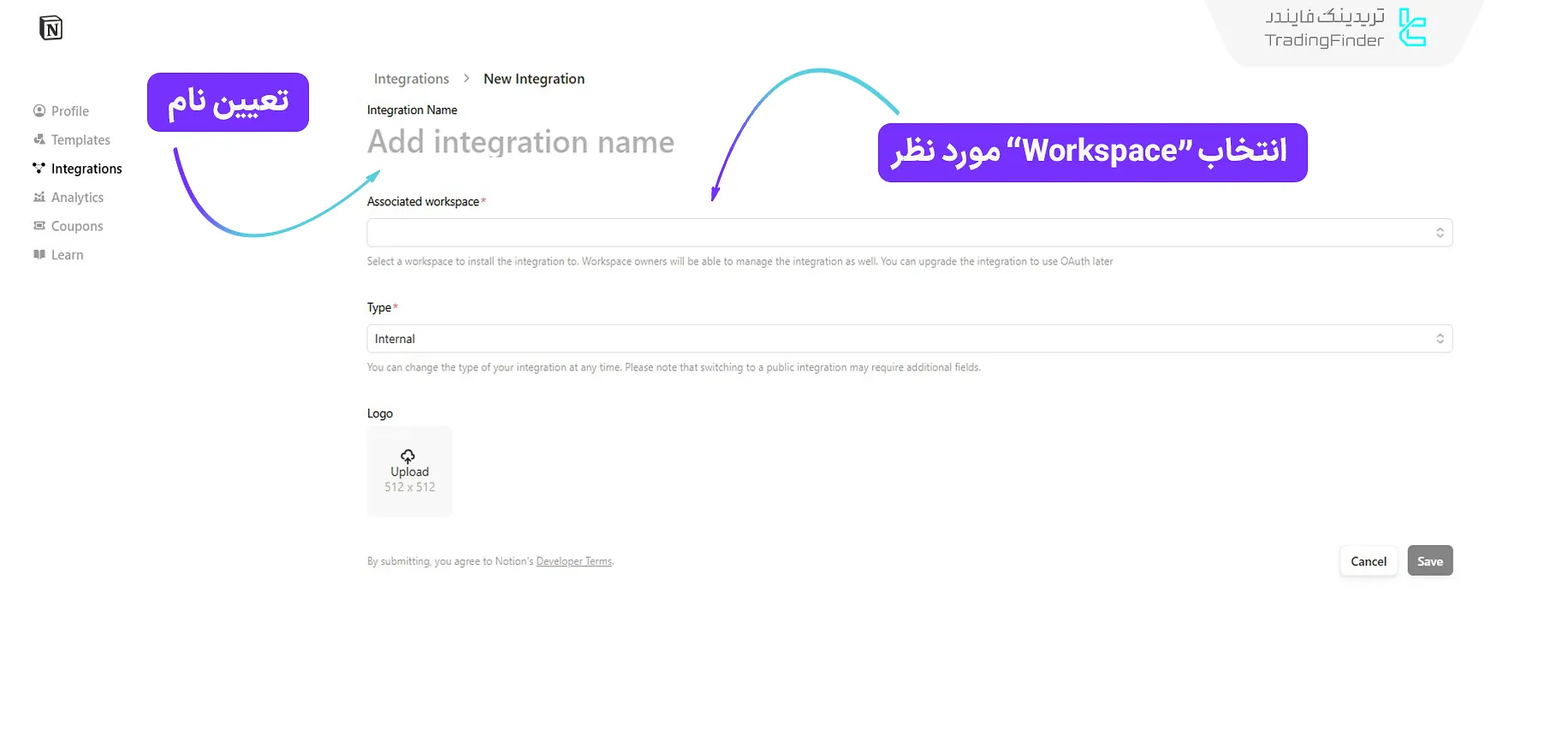Click the breadcrumb chevron separator
This screenshot has height=729, width=1568.
click(466, 78)
